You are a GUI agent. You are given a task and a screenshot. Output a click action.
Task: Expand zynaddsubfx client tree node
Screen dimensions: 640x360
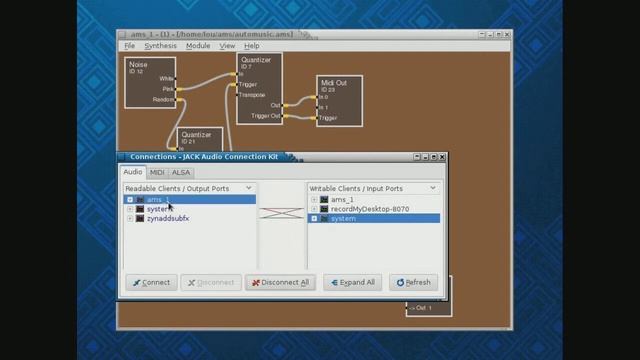[130, 218]
